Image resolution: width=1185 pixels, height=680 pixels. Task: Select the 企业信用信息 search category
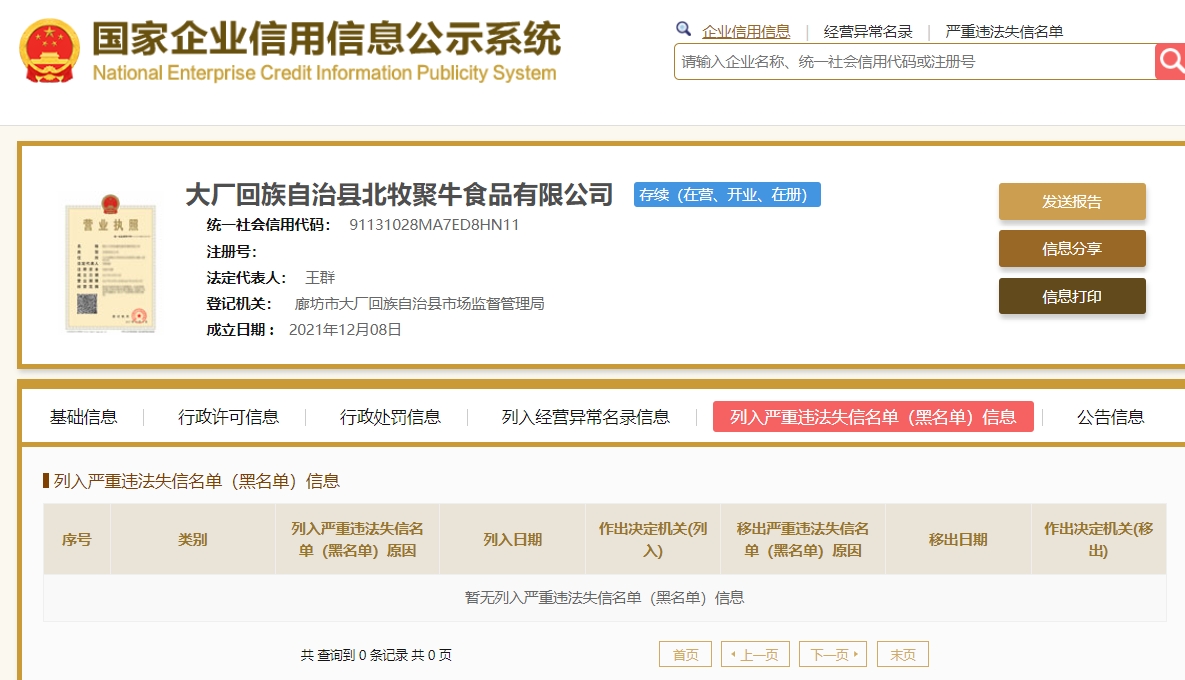746,32
